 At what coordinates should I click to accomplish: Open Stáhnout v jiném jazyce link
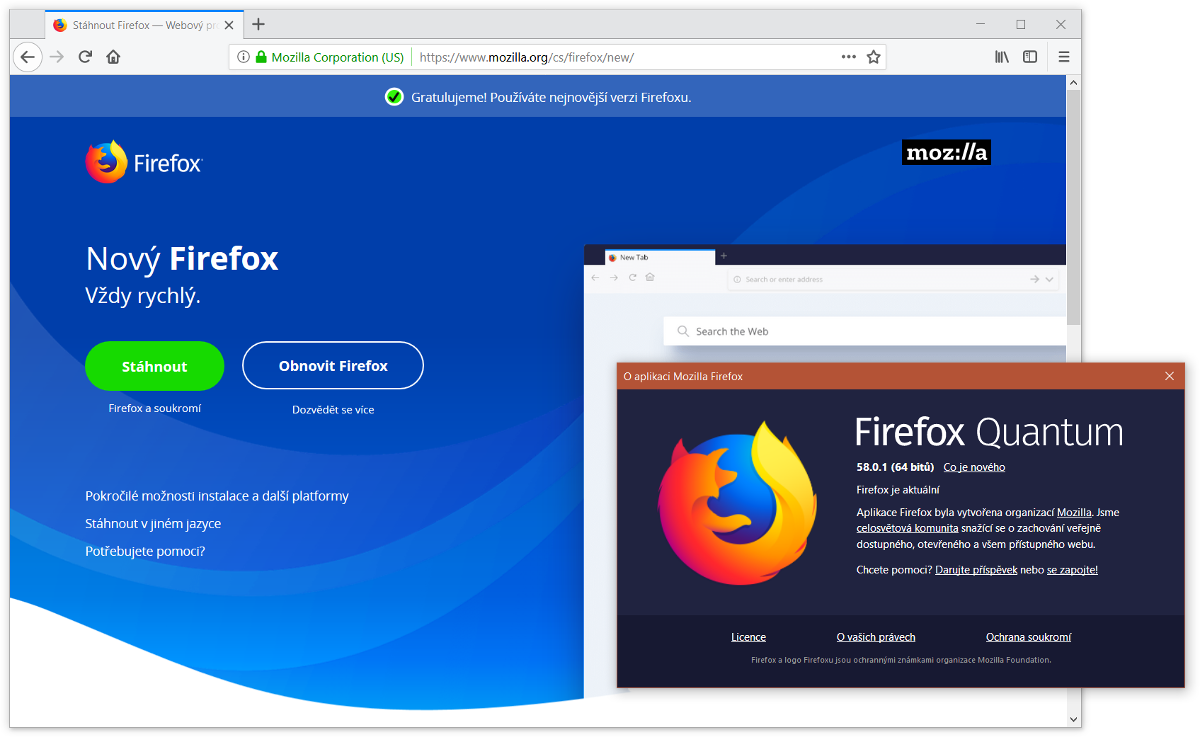tap(153, 524)
